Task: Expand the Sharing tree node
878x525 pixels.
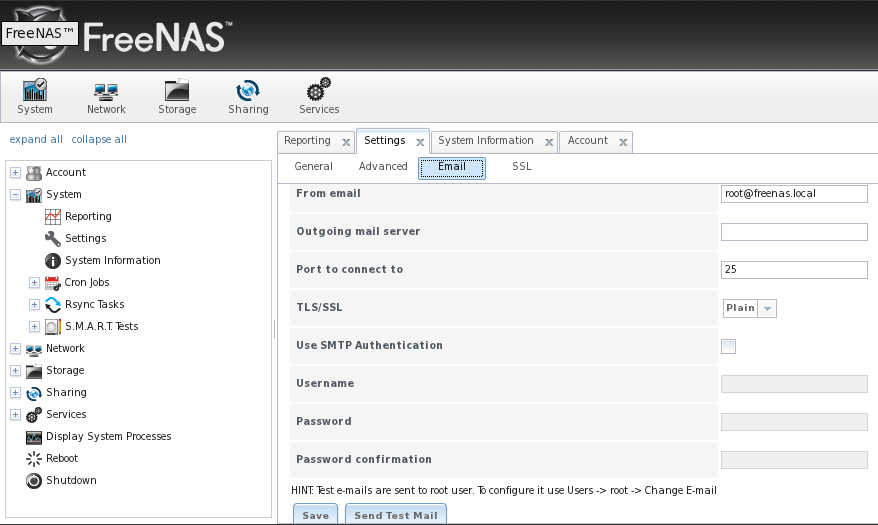Action: click(x=15, y=392)
